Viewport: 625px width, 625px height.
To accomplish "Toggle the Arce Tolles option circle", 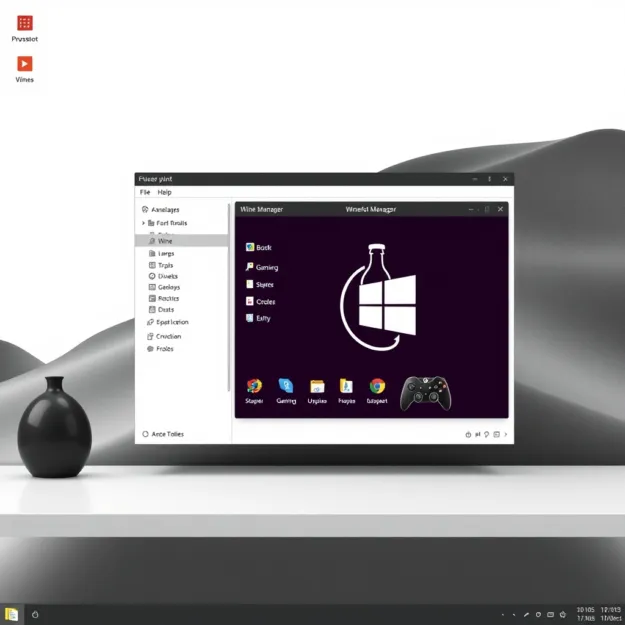I will coord(145,434).
